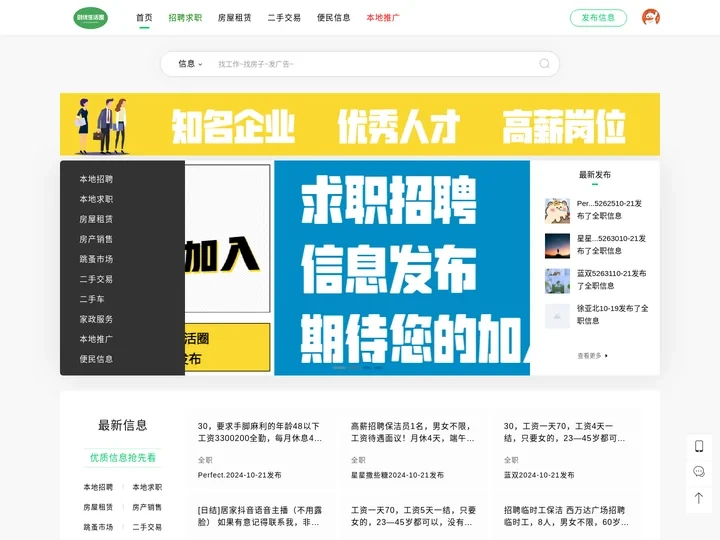
Task: Open post 工资一天70，工资5天一结
Action: (413, 516)
